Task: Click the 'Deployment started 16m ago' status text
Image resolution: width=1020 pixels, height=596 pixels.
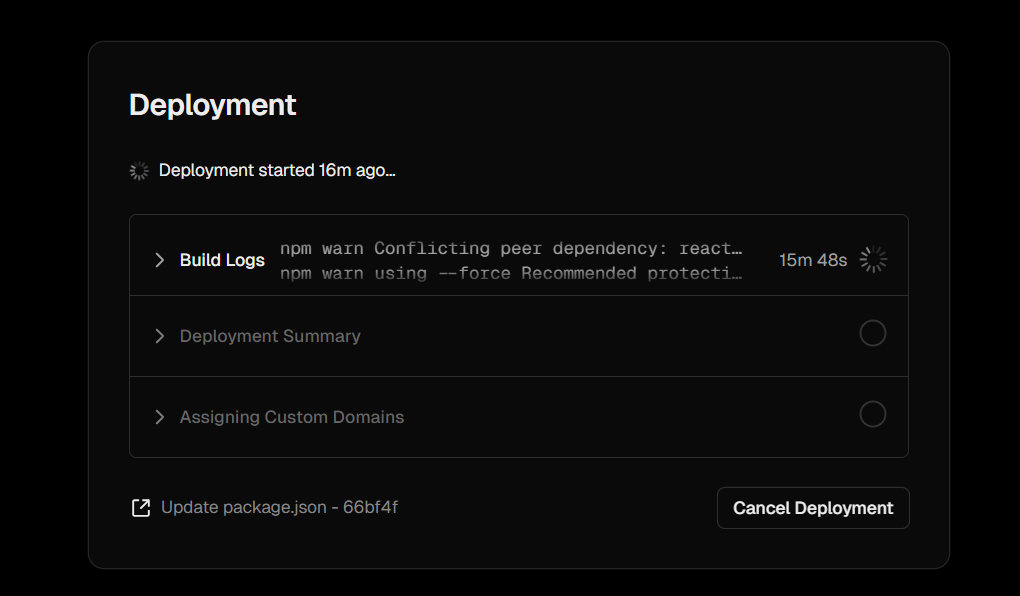Action: 277,170
